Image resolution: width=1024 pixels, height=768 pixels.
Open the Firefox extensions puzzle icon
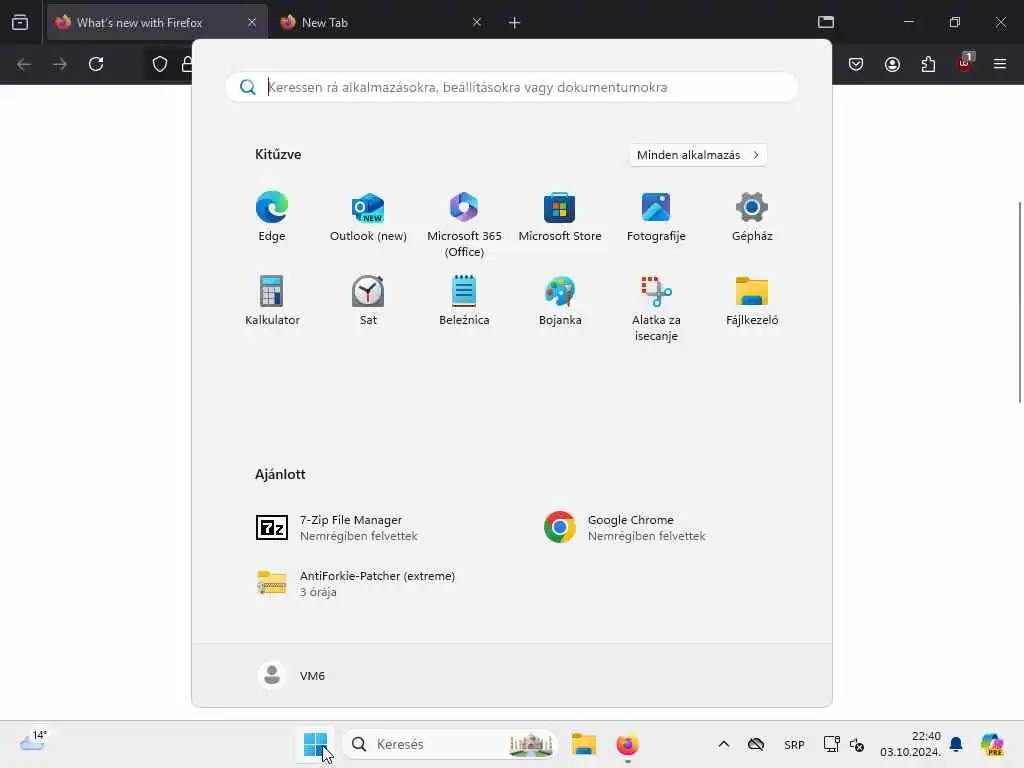(x=928, y=64)
